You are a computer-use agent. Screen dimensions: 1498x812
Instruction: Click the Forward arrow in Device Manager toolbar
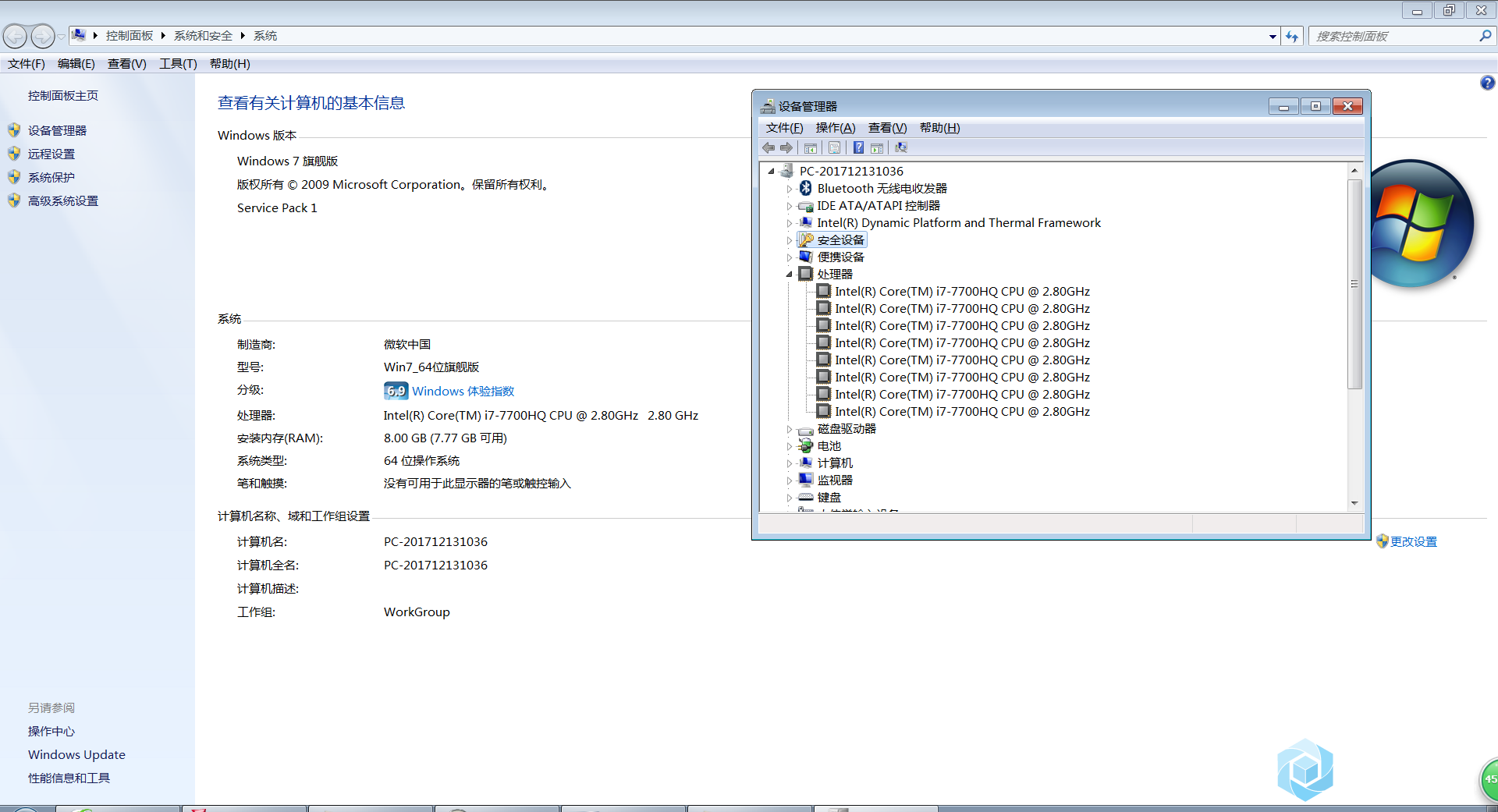(x=786, y=147)
